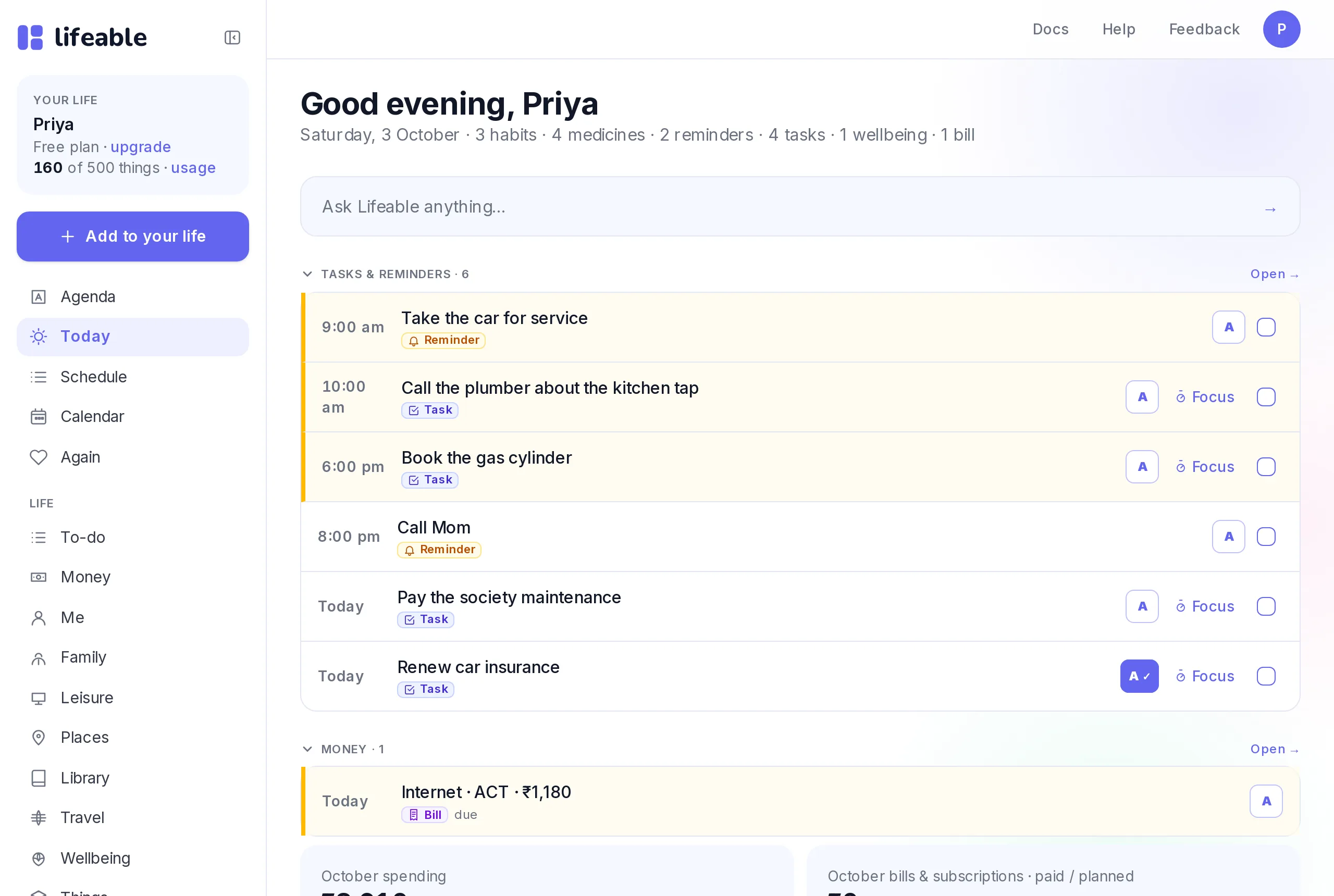Select Family in the sidebar
The width and height of the screenshot is (1334, 896).
[x=132, y=658]
